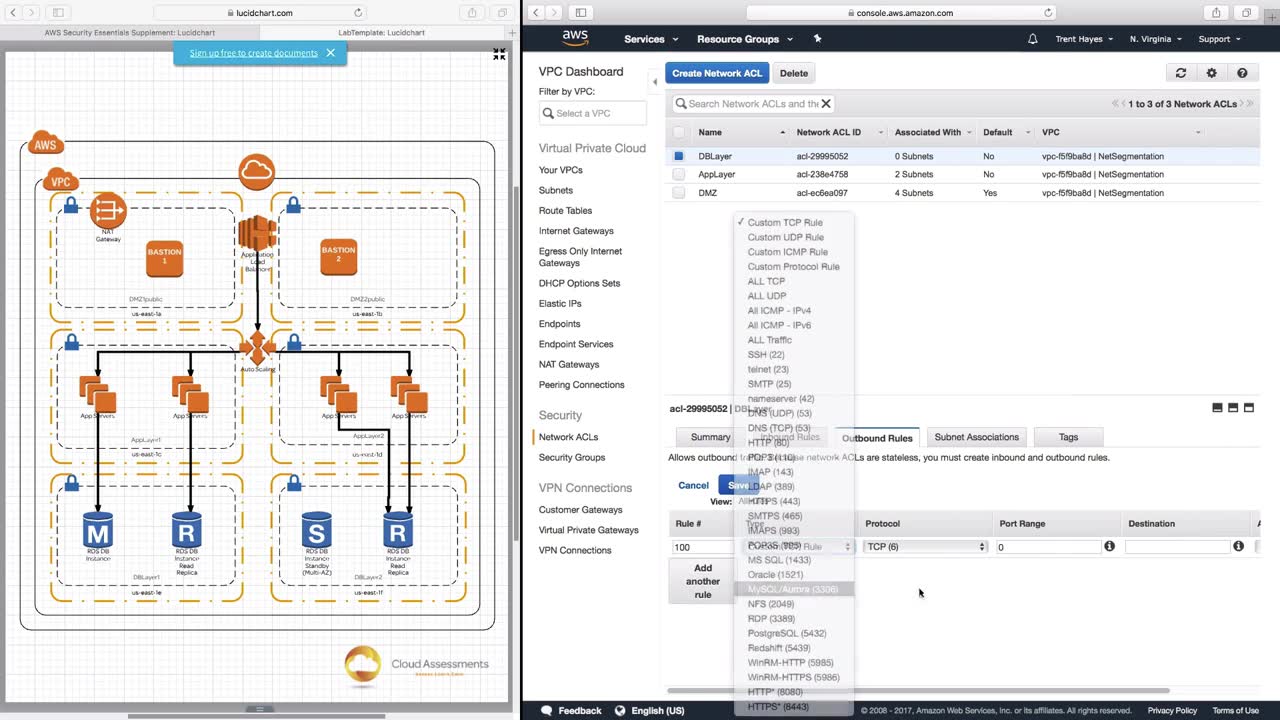
Task: Open the settings gear icon in ACL toolbar
Action: coord(1211,73)
